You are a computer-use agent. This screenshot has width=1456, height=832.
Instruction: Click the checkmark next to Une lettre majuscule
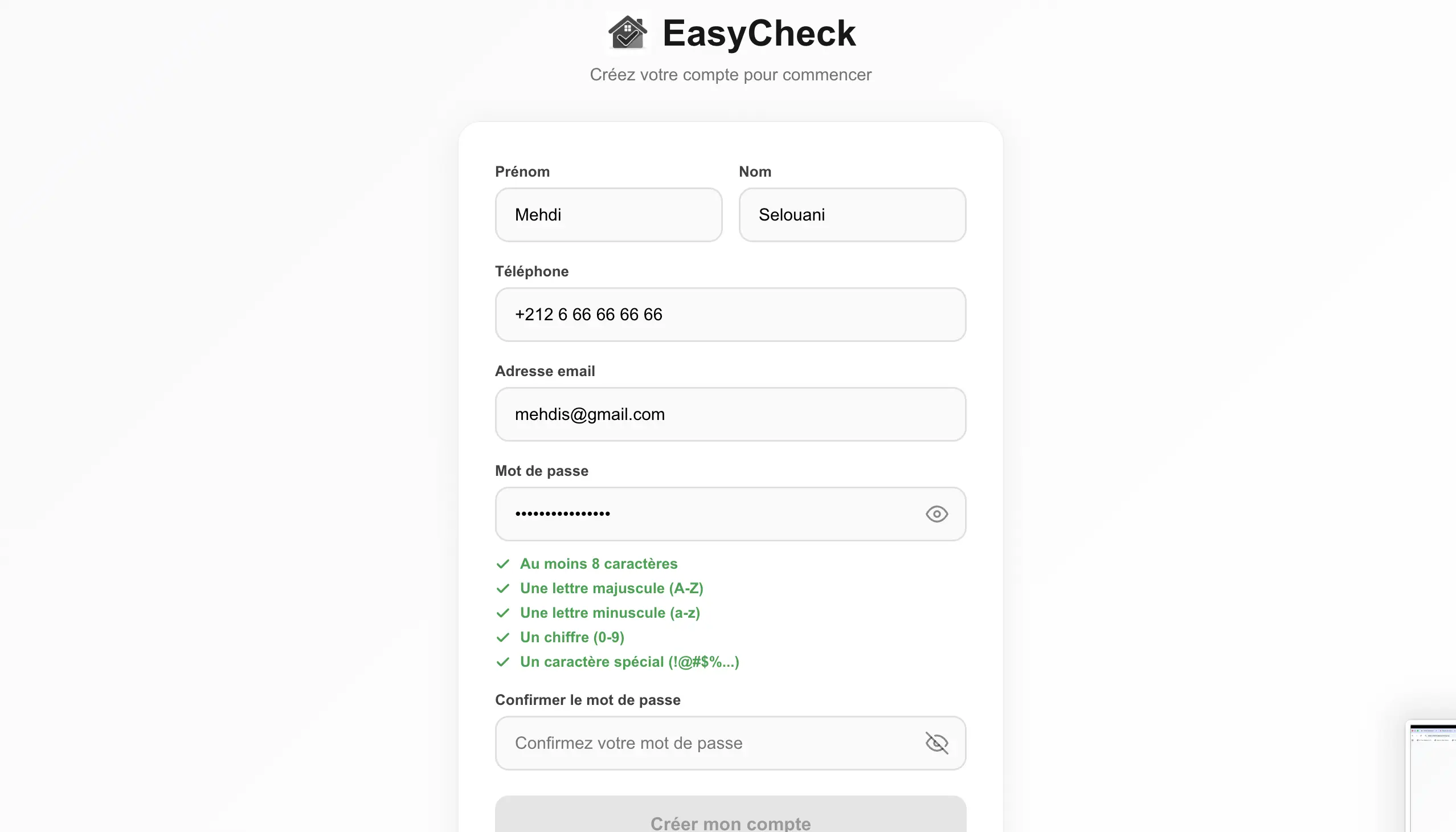pyautogui.click(x=502, y=589)
